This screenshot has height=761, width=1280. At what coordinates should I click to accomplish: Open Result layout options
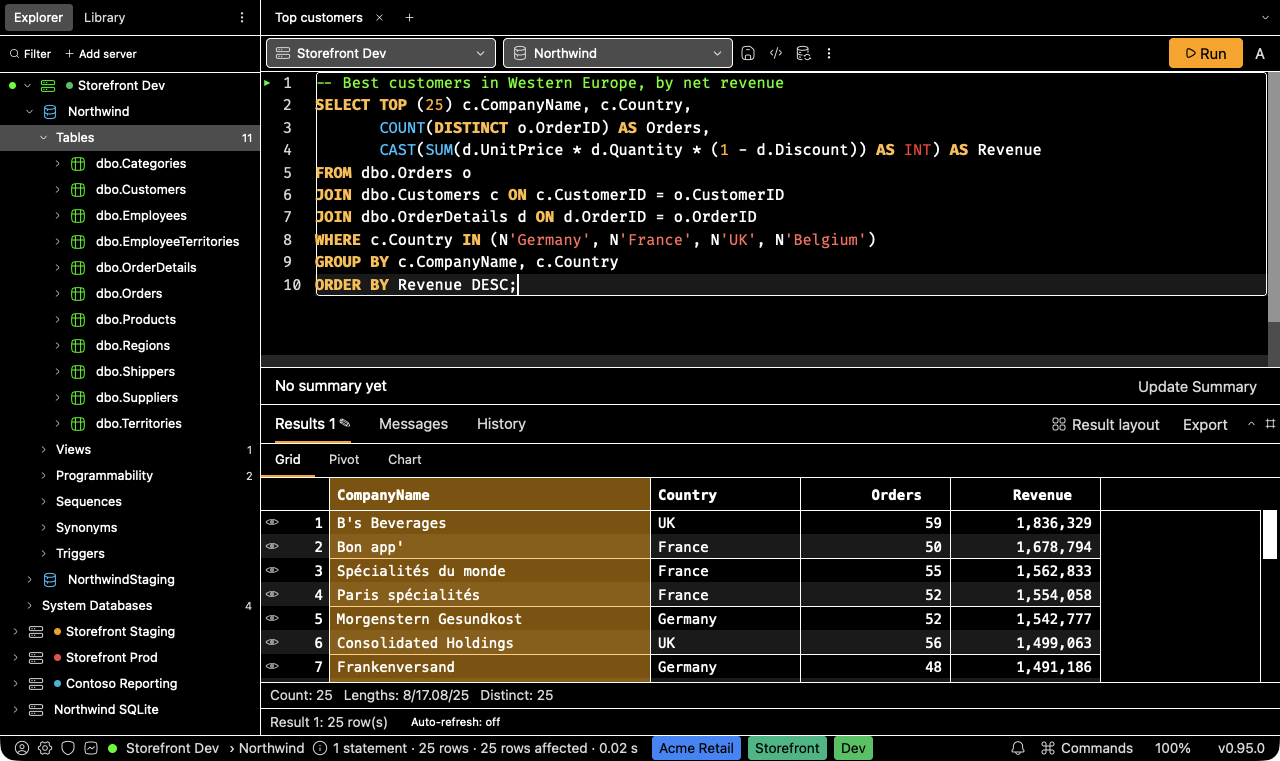pos(1106,425)
